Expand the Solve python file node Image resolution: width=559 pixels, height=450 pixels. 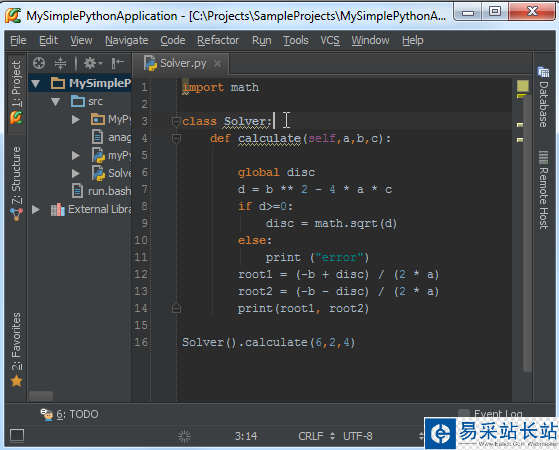click(x=76, y=173)
